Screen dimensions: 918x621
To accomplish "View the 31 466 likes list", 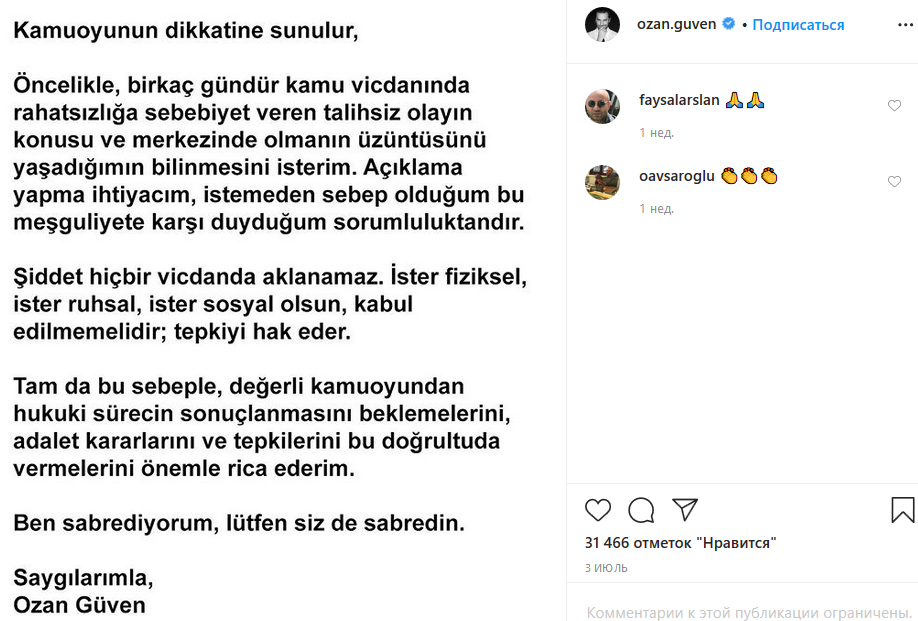I will [680, 543].
